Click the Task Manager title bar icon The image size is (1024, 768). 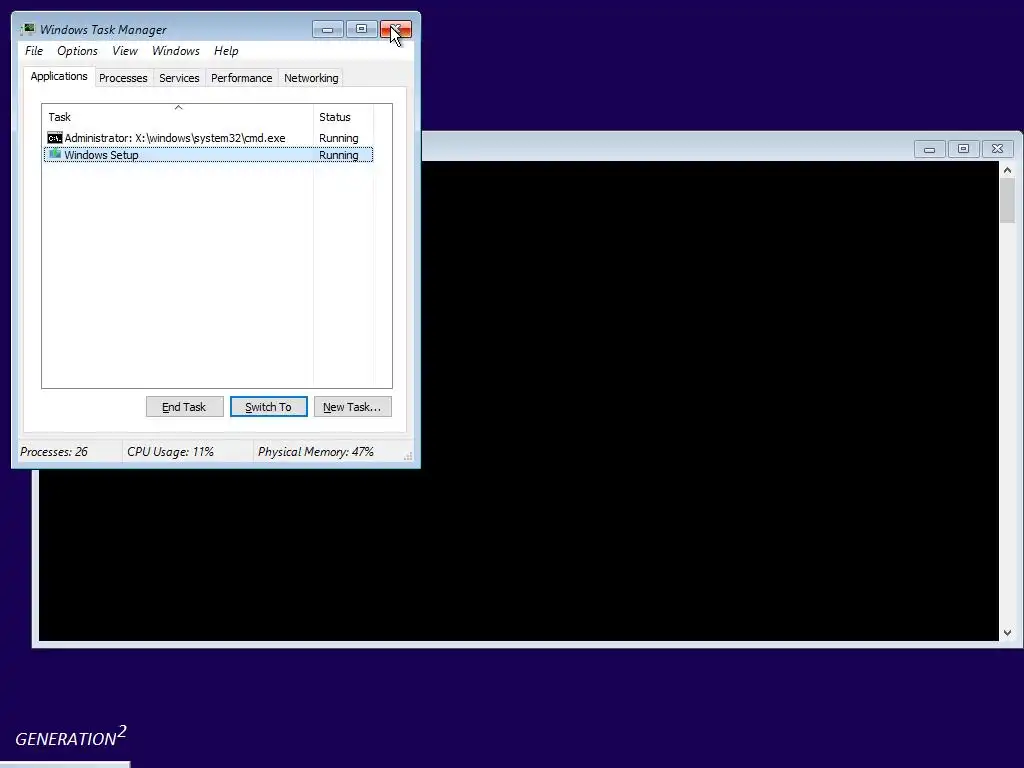tap(27, 29)
